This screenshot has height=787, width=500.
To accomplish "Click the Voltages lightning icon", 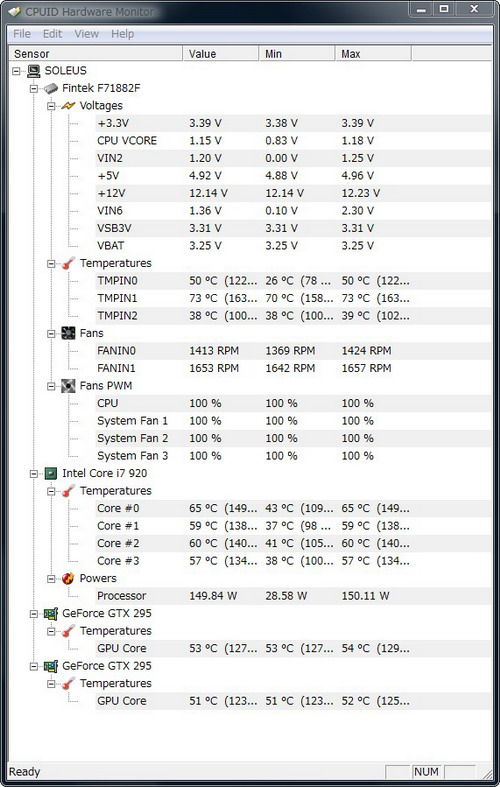I will (x=68, y=106).
